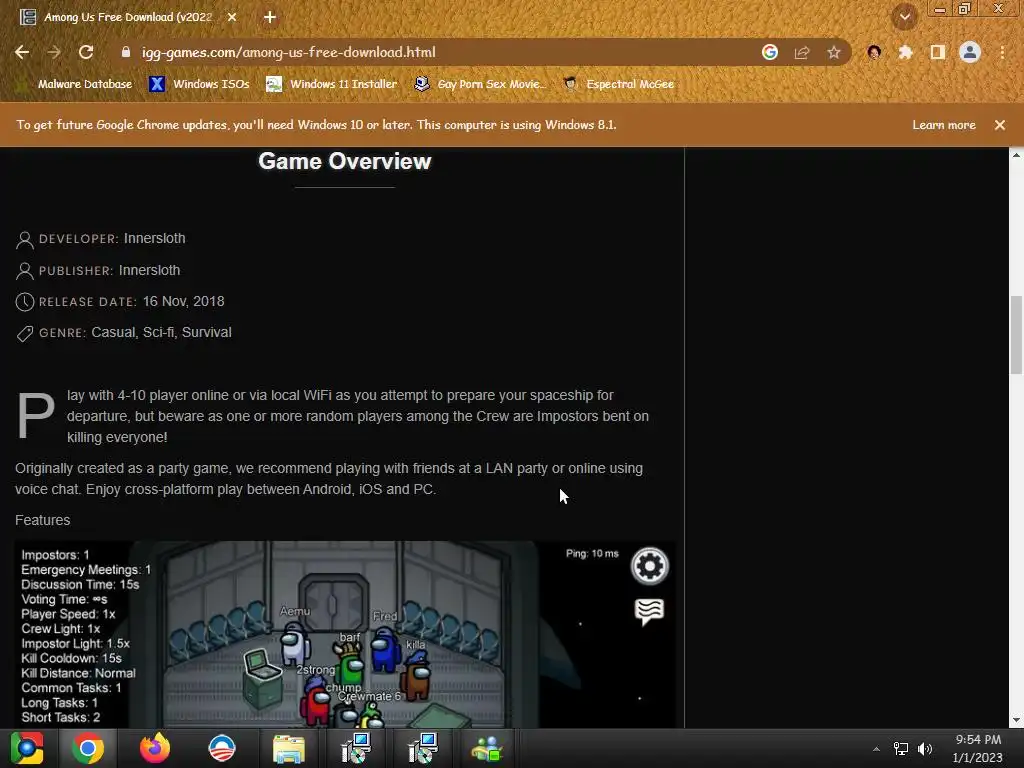Launch Firefox from the taskbar
Viewport: 1024px width, 768px height.
click(x=155, y=748)
